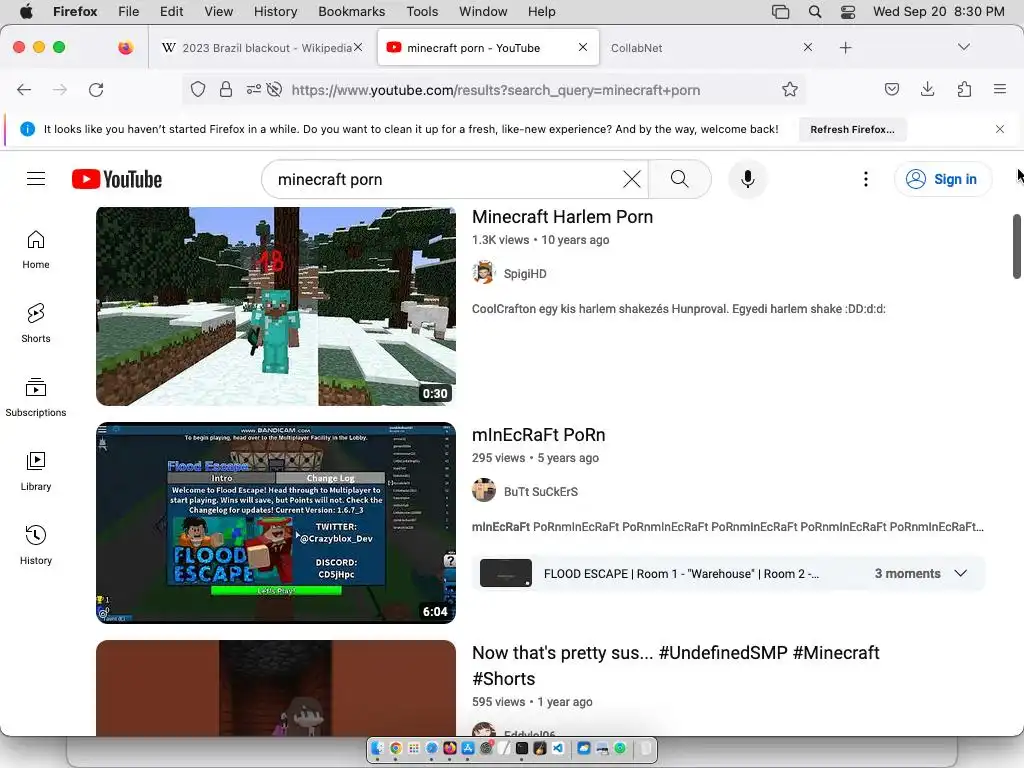
Task: Open the Apple menu
Action: (x=26, y=12)
